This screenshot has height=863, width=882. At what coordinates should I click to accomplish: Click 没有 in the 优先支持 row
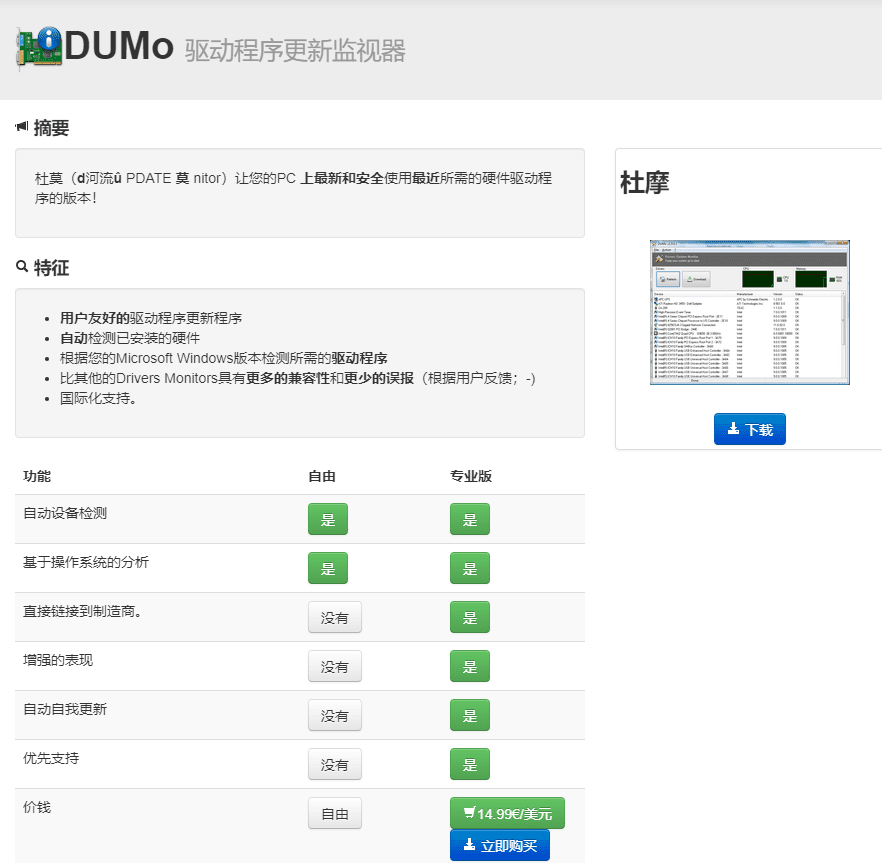(335, 763)
